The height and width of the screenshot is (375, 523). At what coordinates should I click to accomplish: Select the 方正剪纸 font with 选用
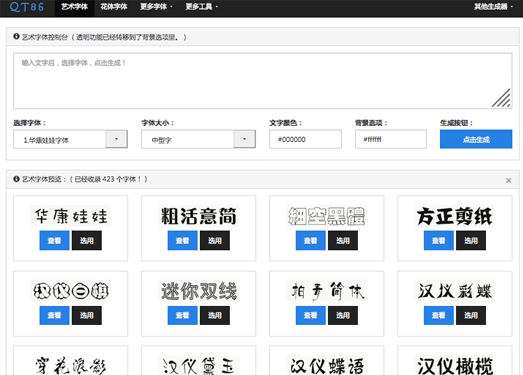[471, 241]
